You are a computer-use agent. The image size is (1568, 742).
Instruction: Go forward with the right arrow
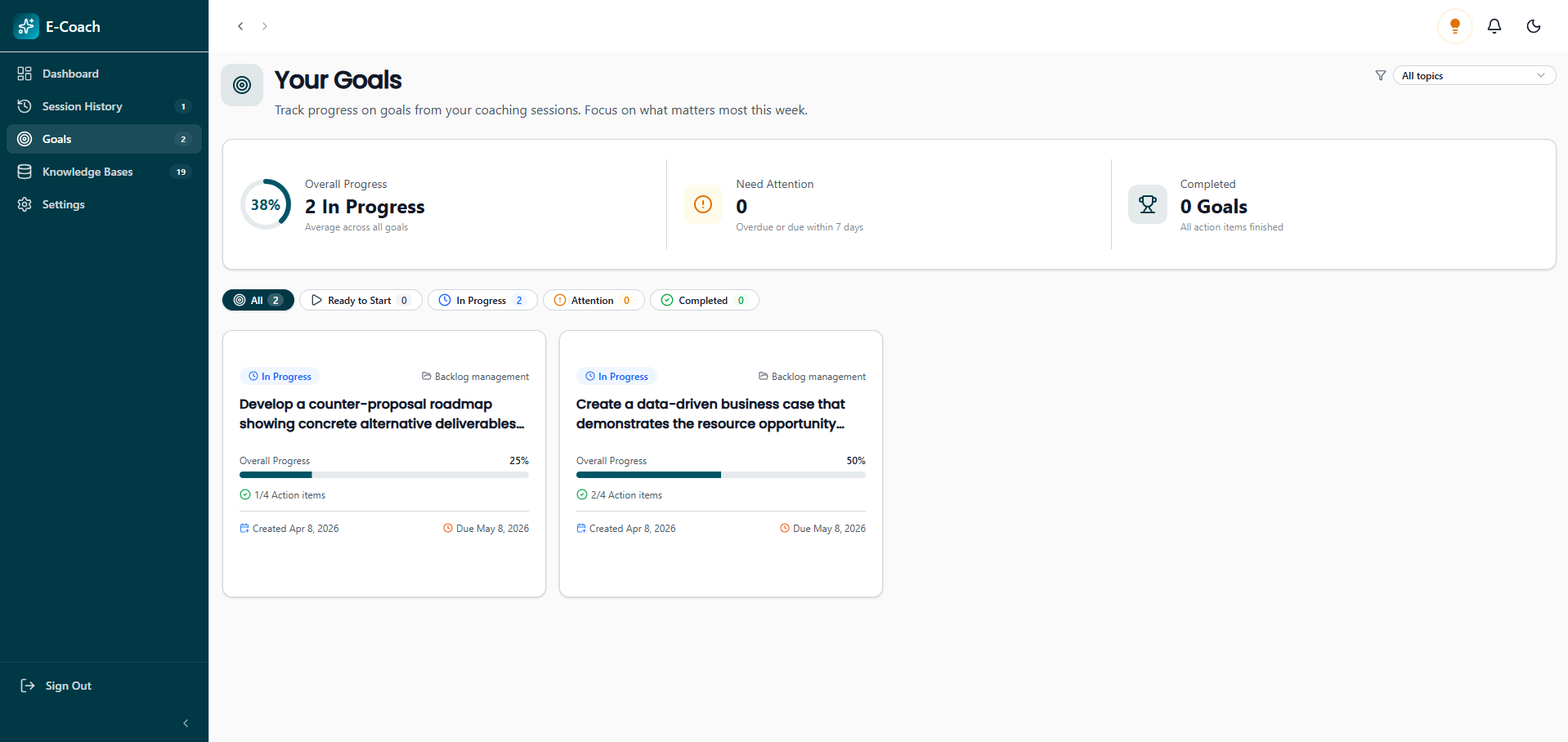(264, 26)
